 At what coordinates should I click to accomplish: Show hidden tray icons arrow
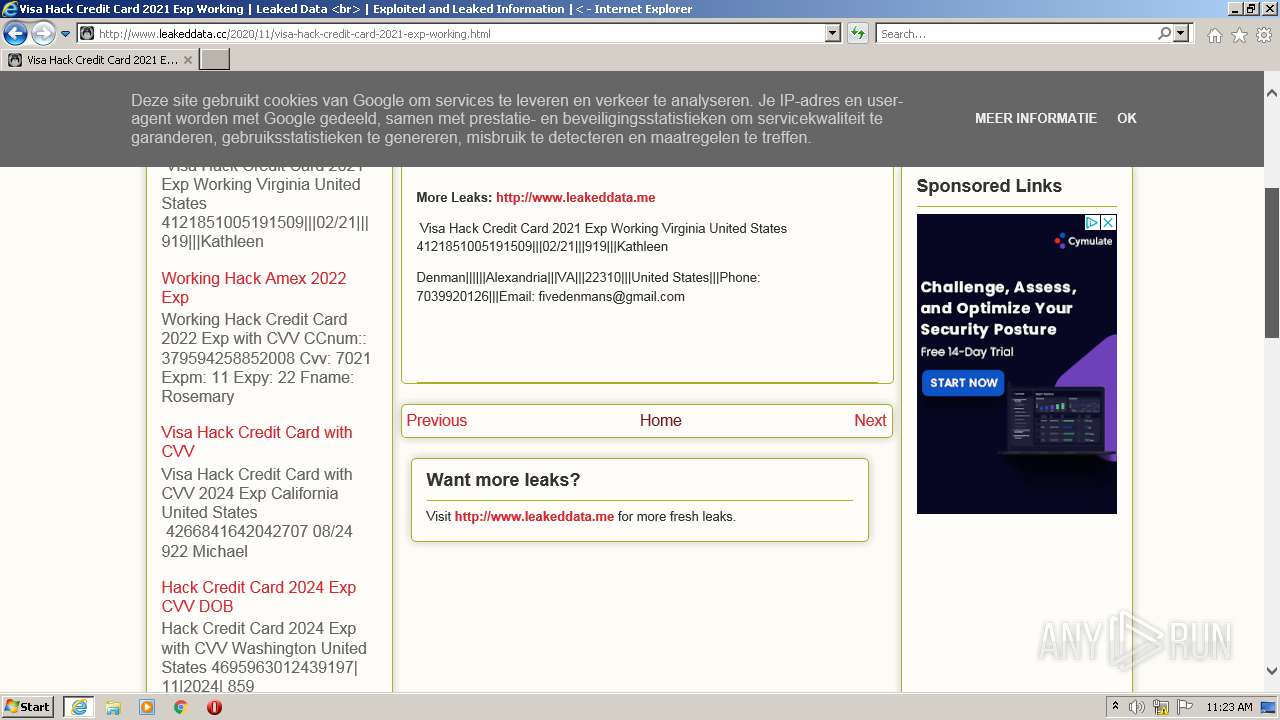click(1115, 707)
